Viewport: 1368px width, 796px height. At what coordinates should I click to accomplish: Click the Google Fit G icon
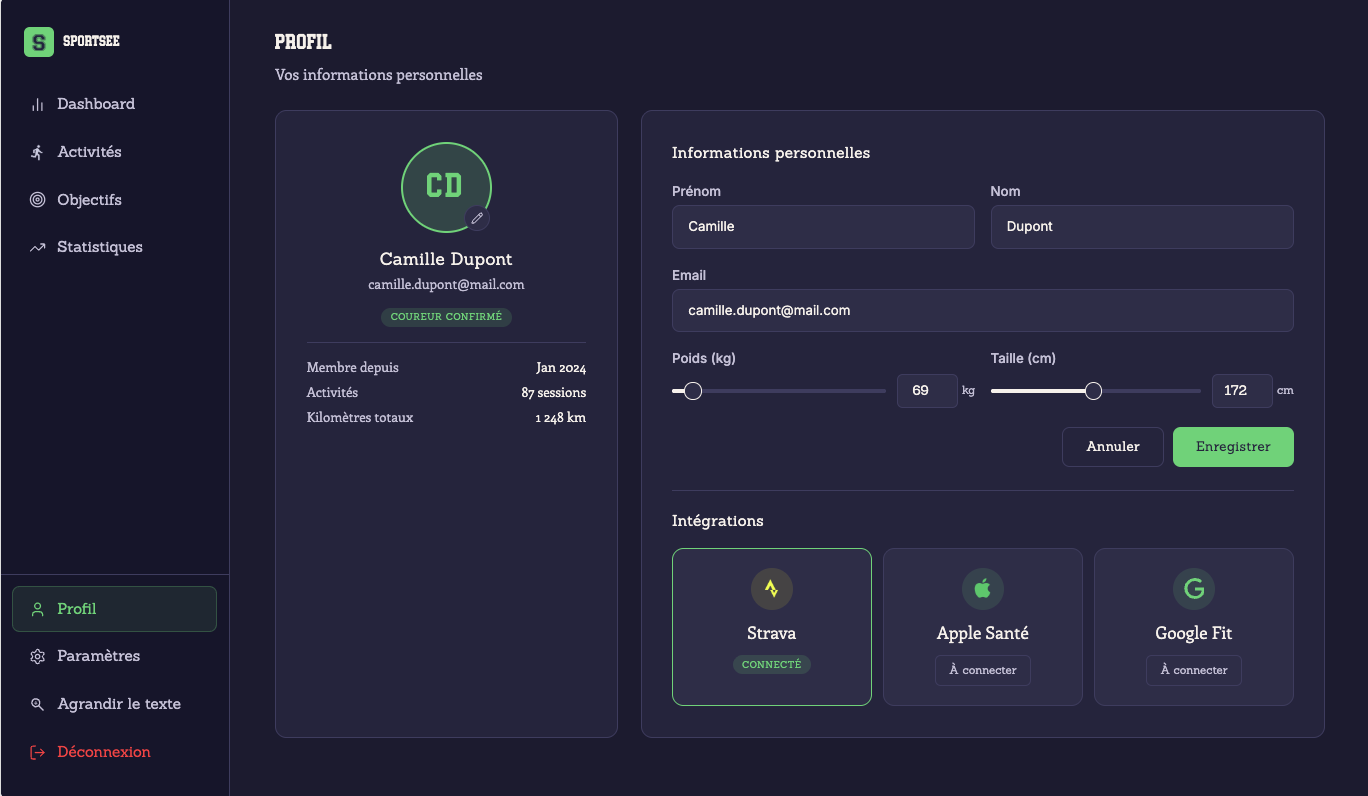click(1193, 589)
